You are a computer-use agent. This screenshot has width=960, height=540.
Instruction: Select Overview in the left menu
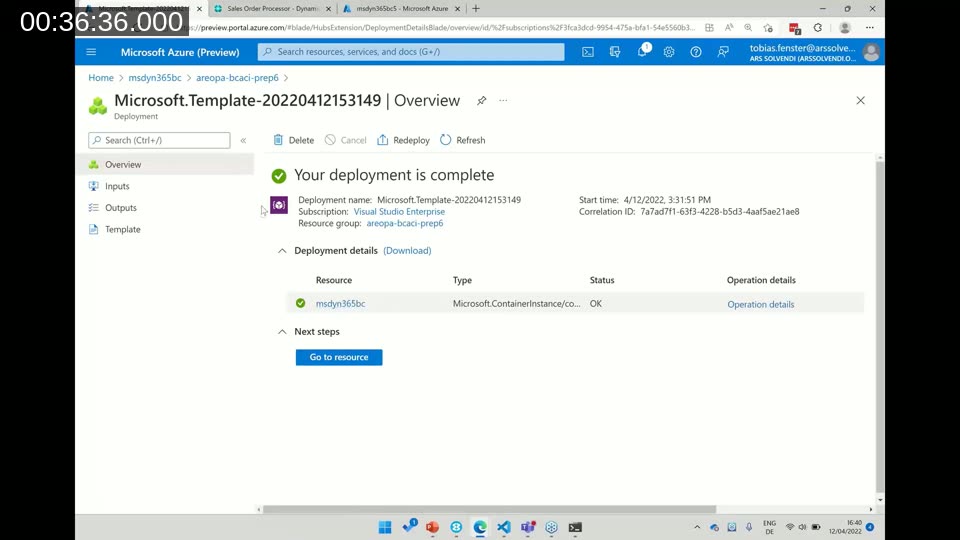pos(165,164)
